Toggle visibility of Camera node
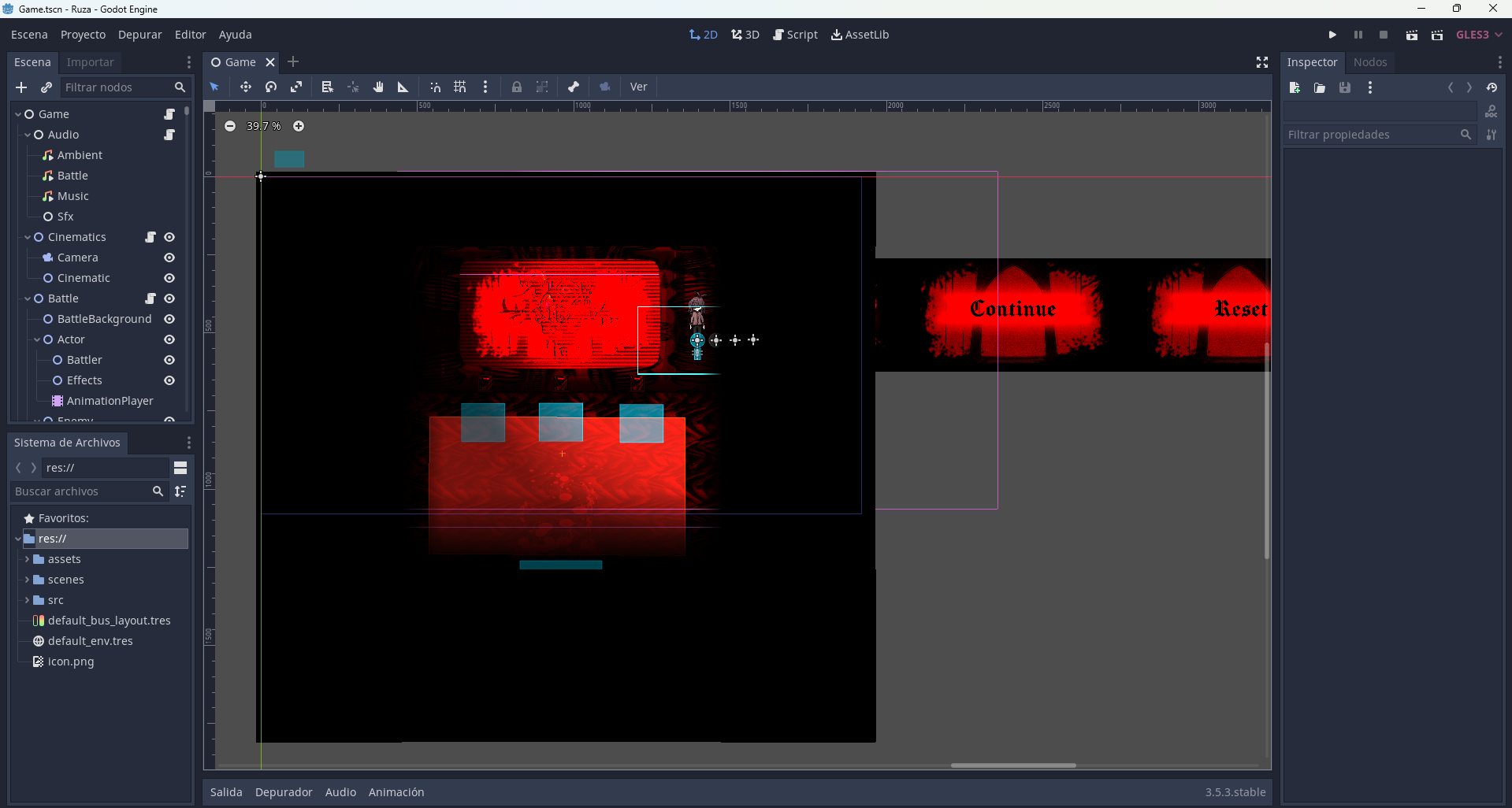The height and width of the screenshot is (808, 1512). coord(169,258)
